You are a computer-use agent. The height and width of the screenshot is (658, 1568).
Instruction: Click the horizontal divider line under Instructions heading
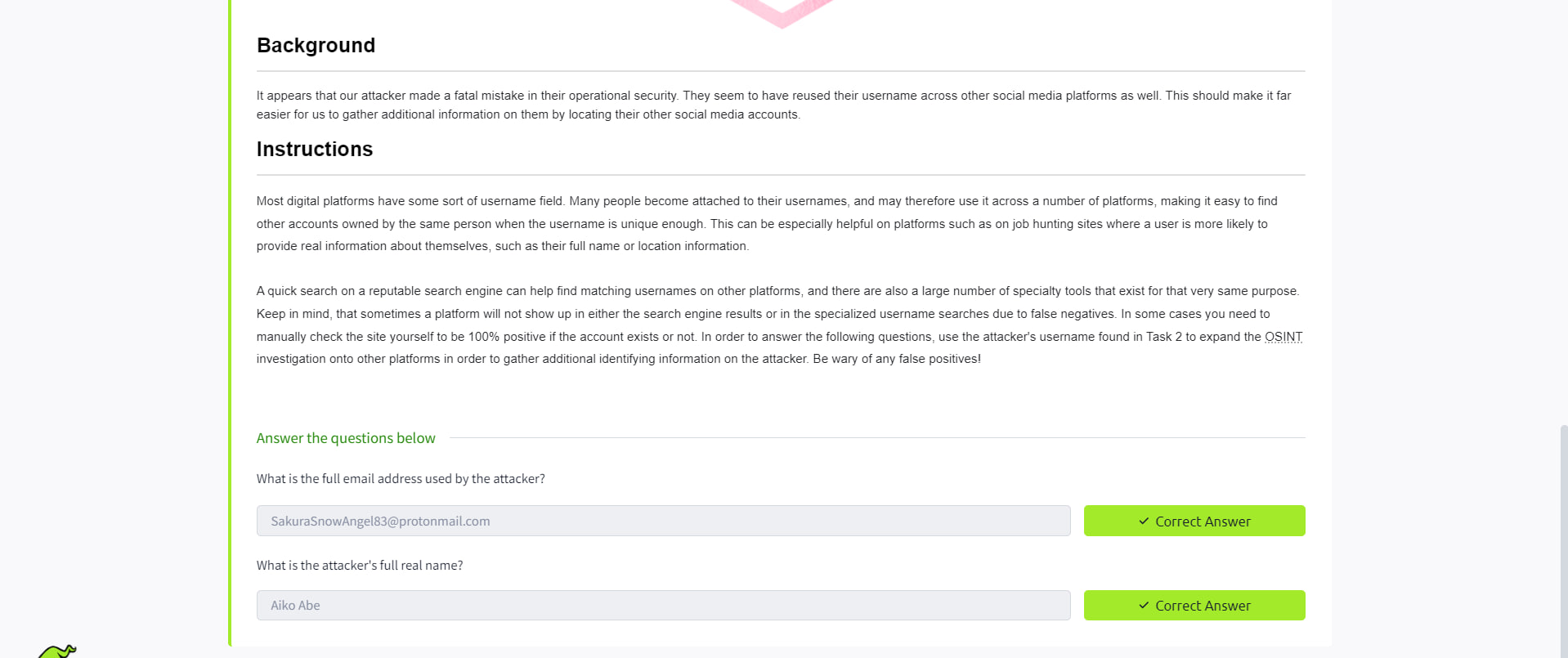point(780,175)
